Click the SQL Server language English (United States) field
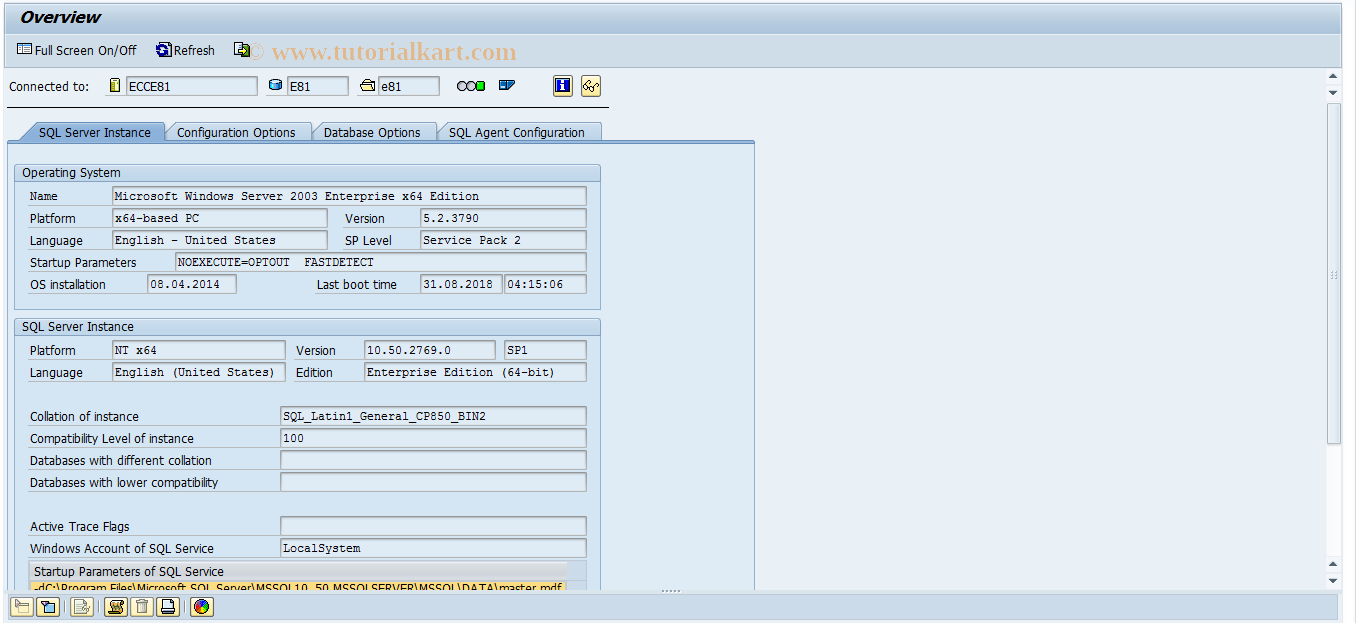Image resolution: width=1356 pixels, height=623 pixels. [x=198, y=372]
